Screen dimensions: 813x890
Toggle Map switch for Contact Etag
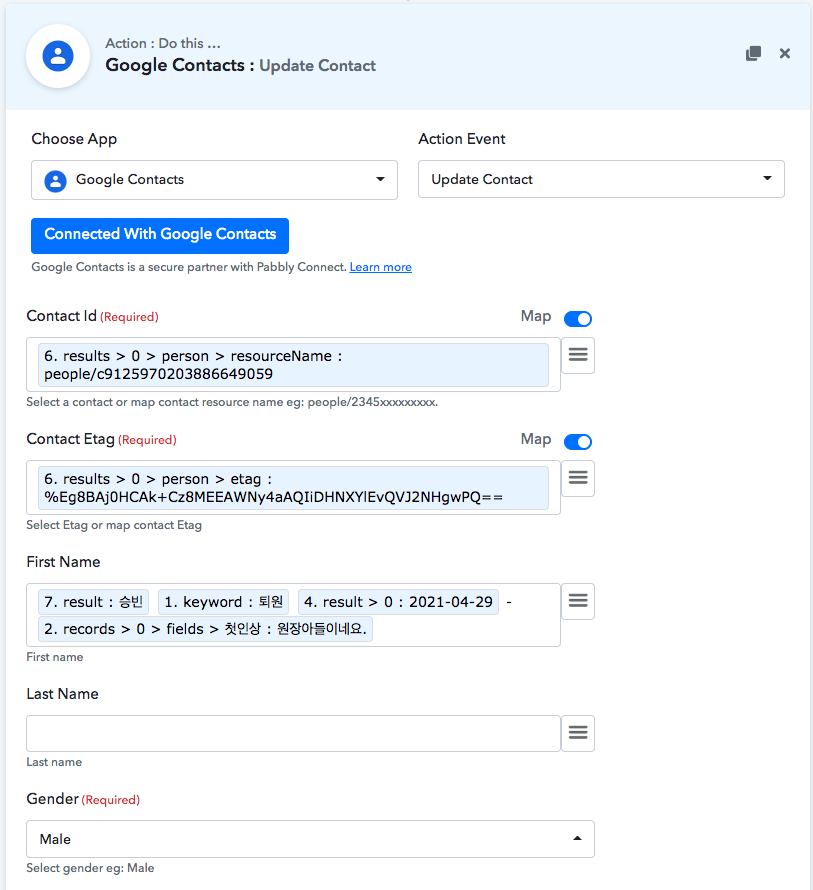(578, 442)
